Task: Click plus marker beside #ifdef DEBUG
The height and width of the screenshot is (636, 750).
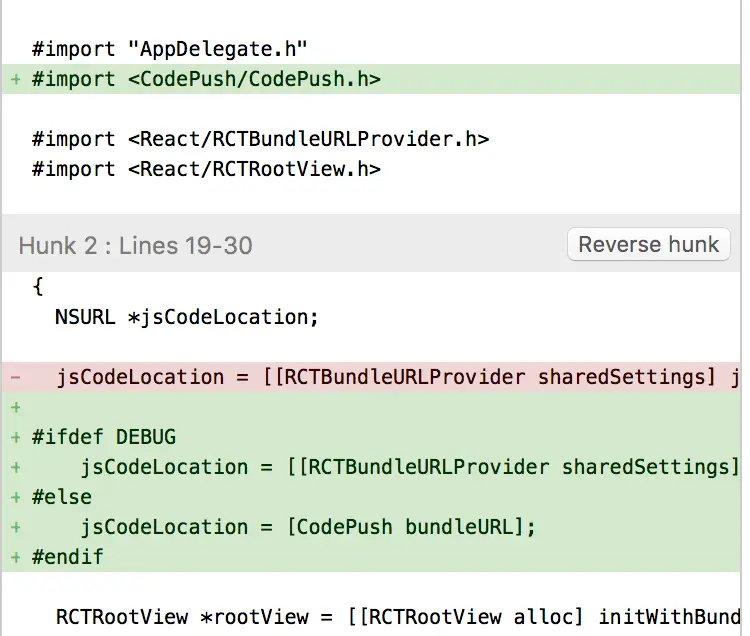Action: 16,437
